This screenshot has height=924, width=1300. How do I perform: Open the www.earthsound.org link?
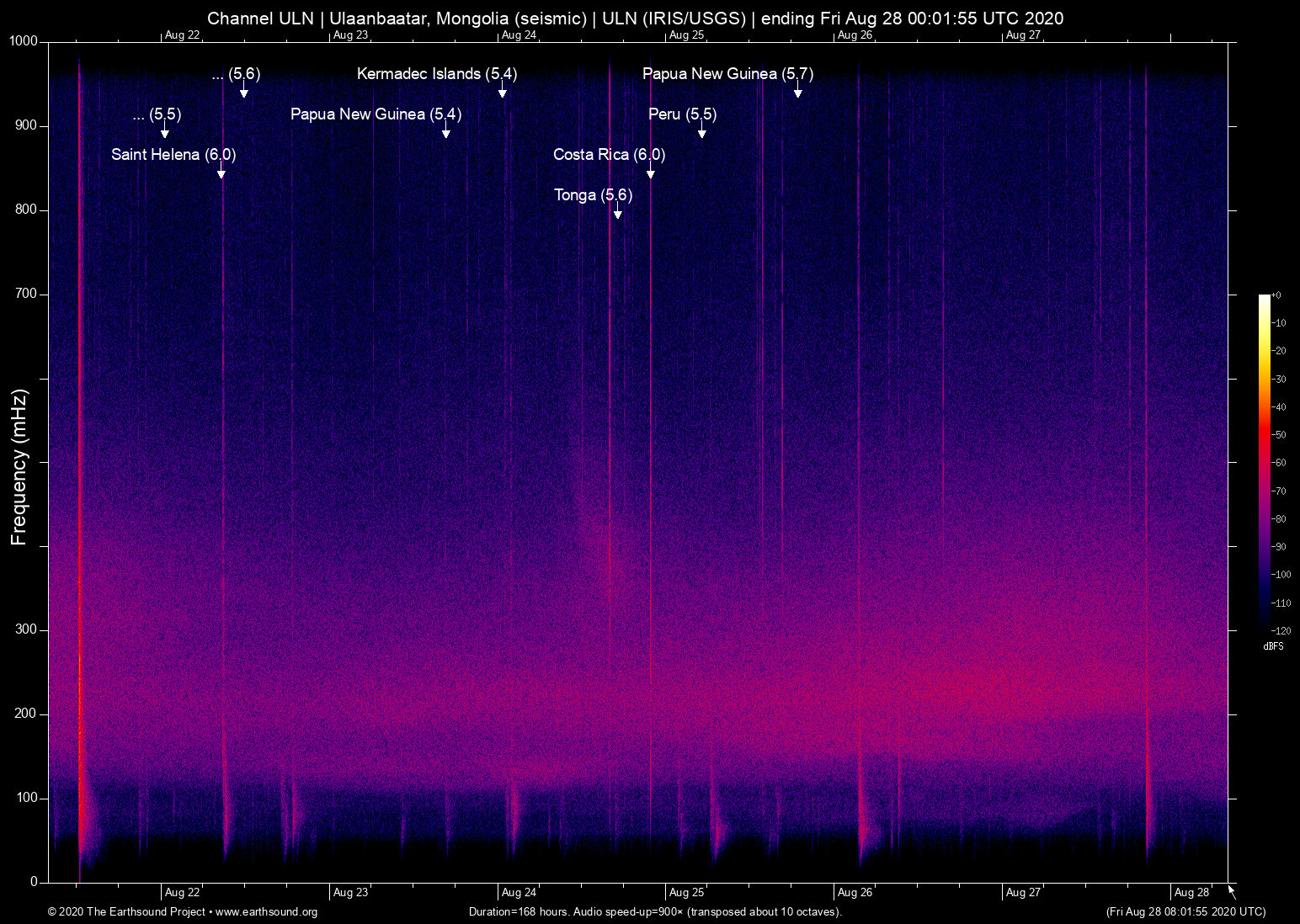(266, 912)
